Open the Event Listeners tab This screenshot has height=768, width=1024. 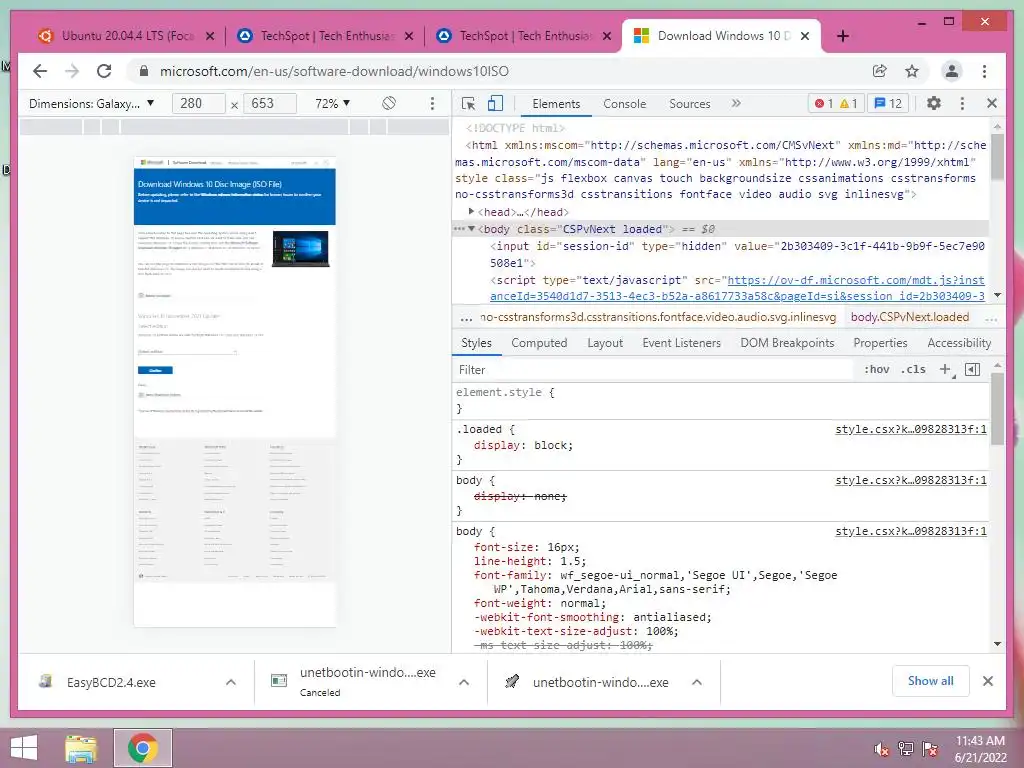click(681, 343)
